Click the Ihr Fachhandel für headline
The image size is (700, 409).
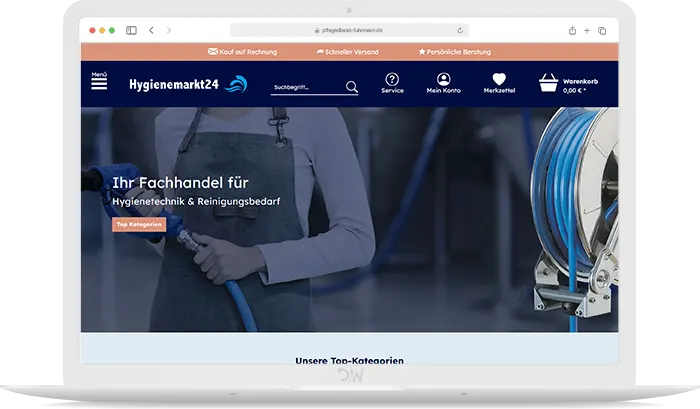180,183
